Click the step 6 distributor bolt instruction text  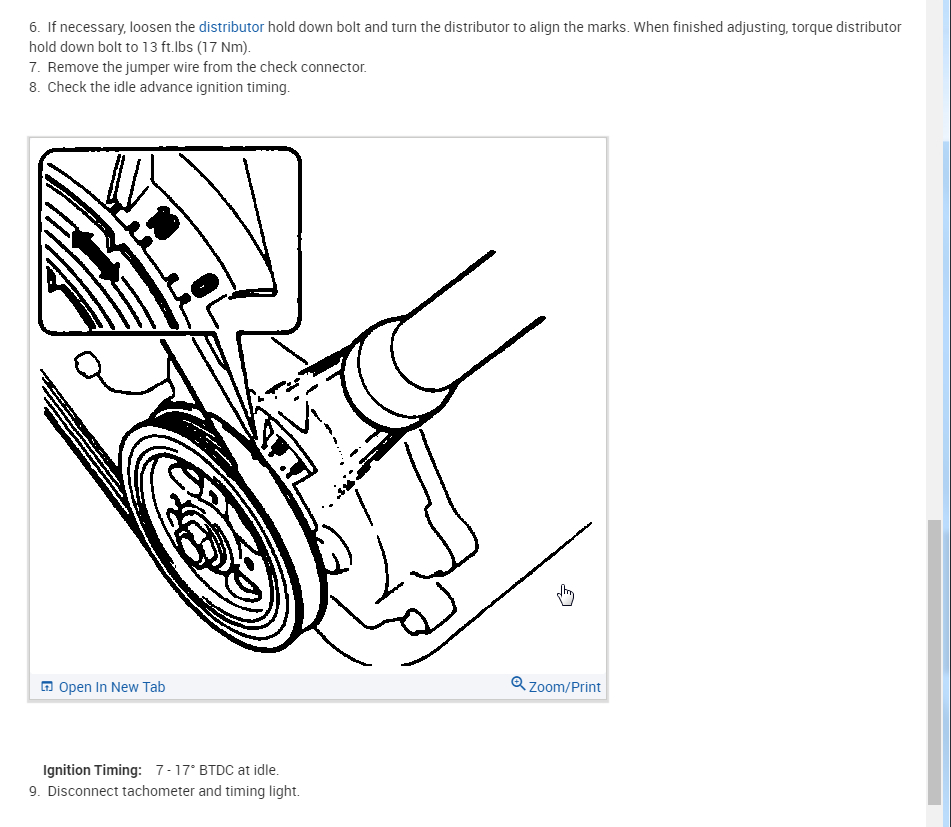coord(465,37)
